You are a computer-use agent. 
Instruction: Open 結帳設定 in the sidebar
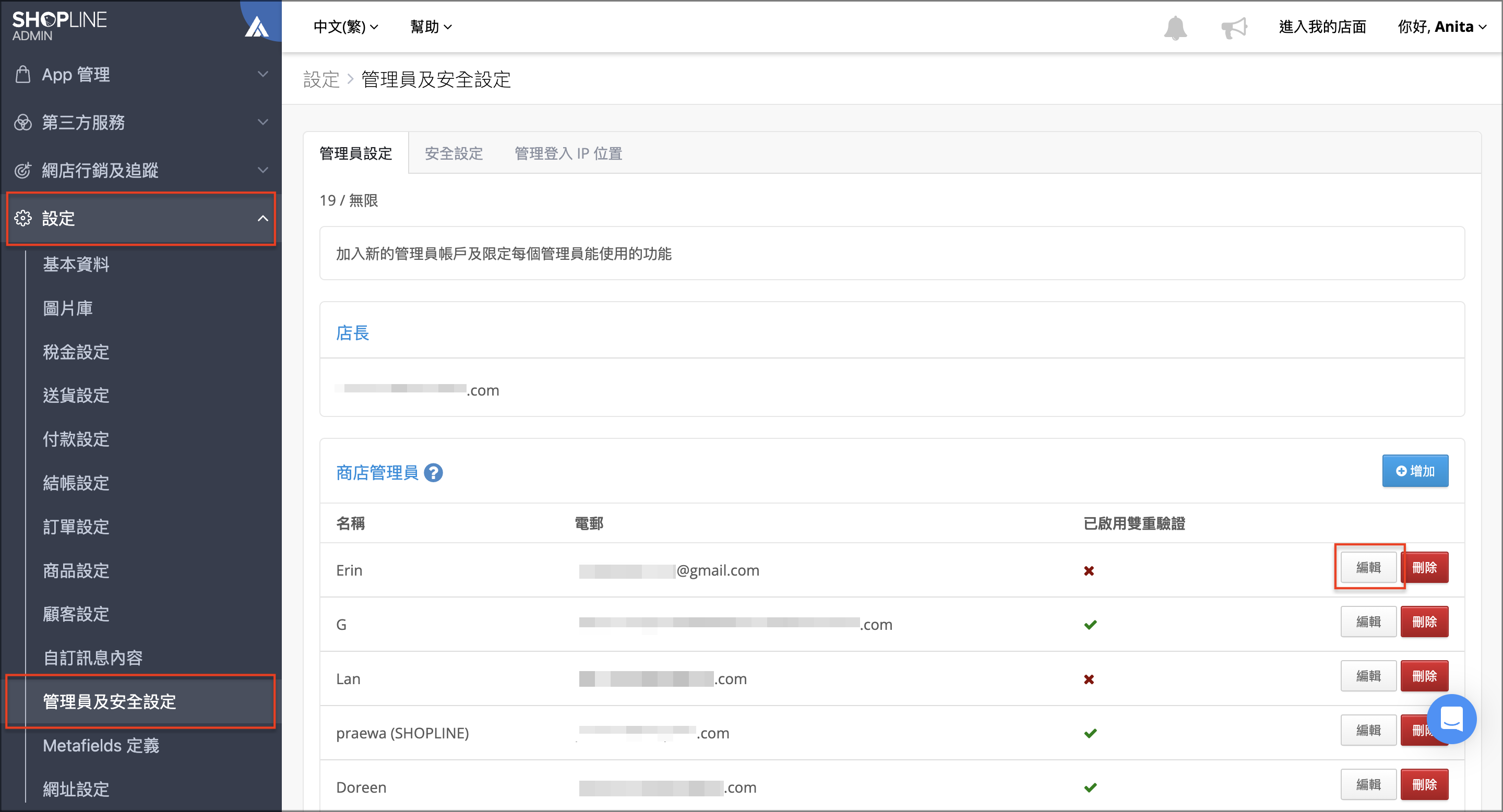(x=76, y=483)
